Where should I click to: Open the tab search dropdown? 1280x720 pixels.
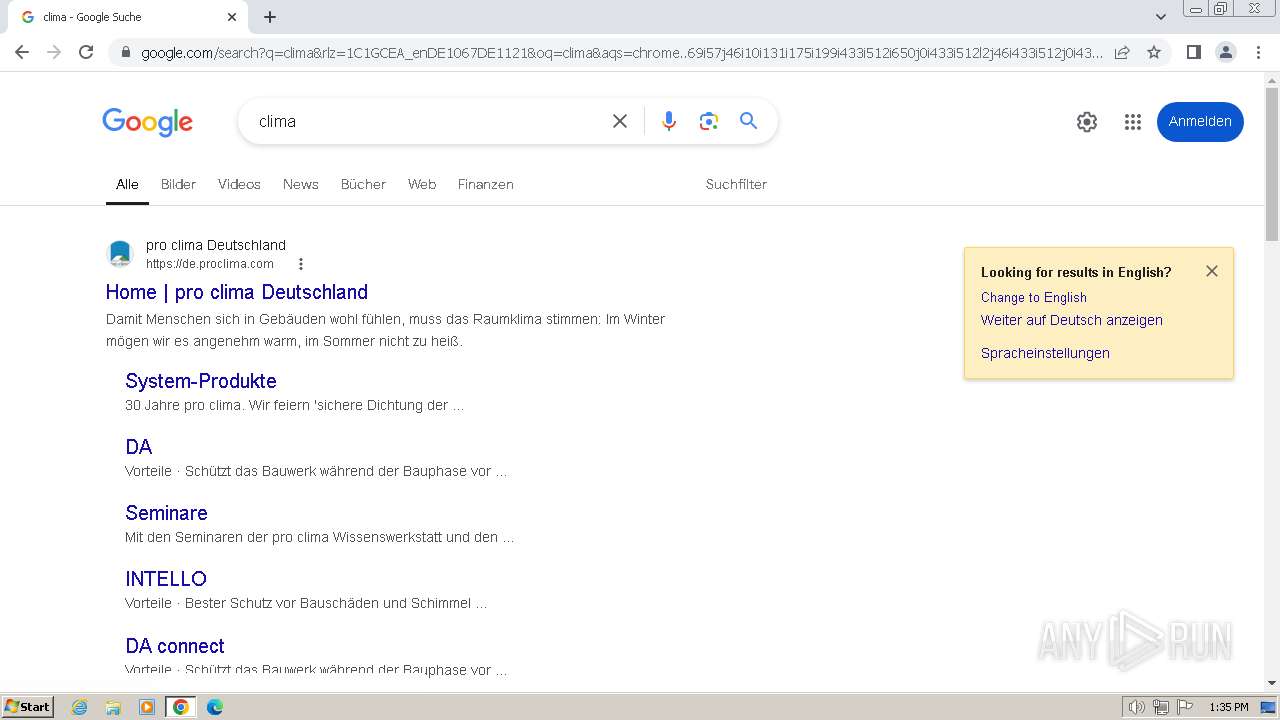1160,17
